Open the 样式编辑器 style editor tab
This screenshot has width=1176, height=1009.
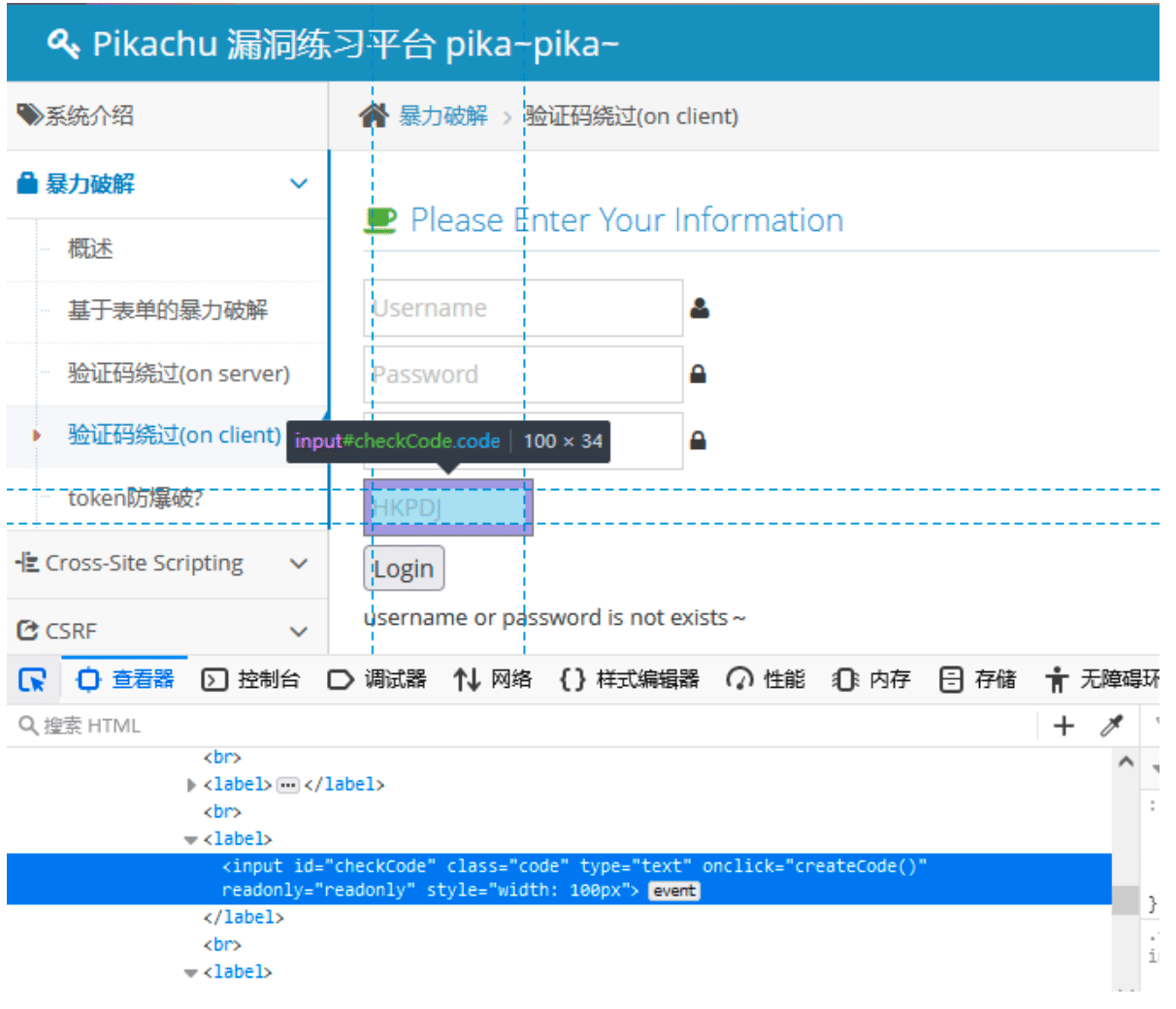[x=630, y=679]
